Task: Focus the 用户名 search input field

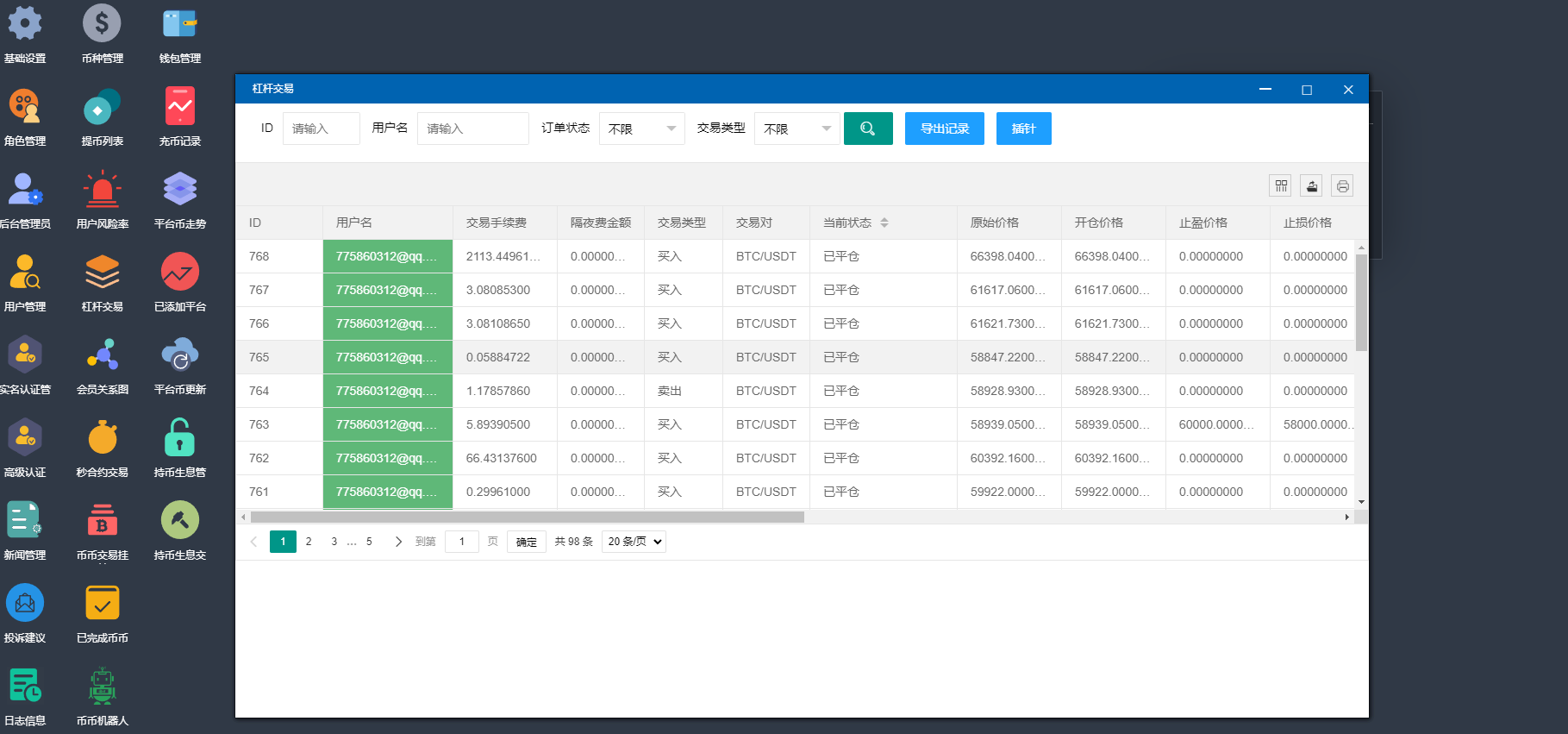Action: click(472, 129)
